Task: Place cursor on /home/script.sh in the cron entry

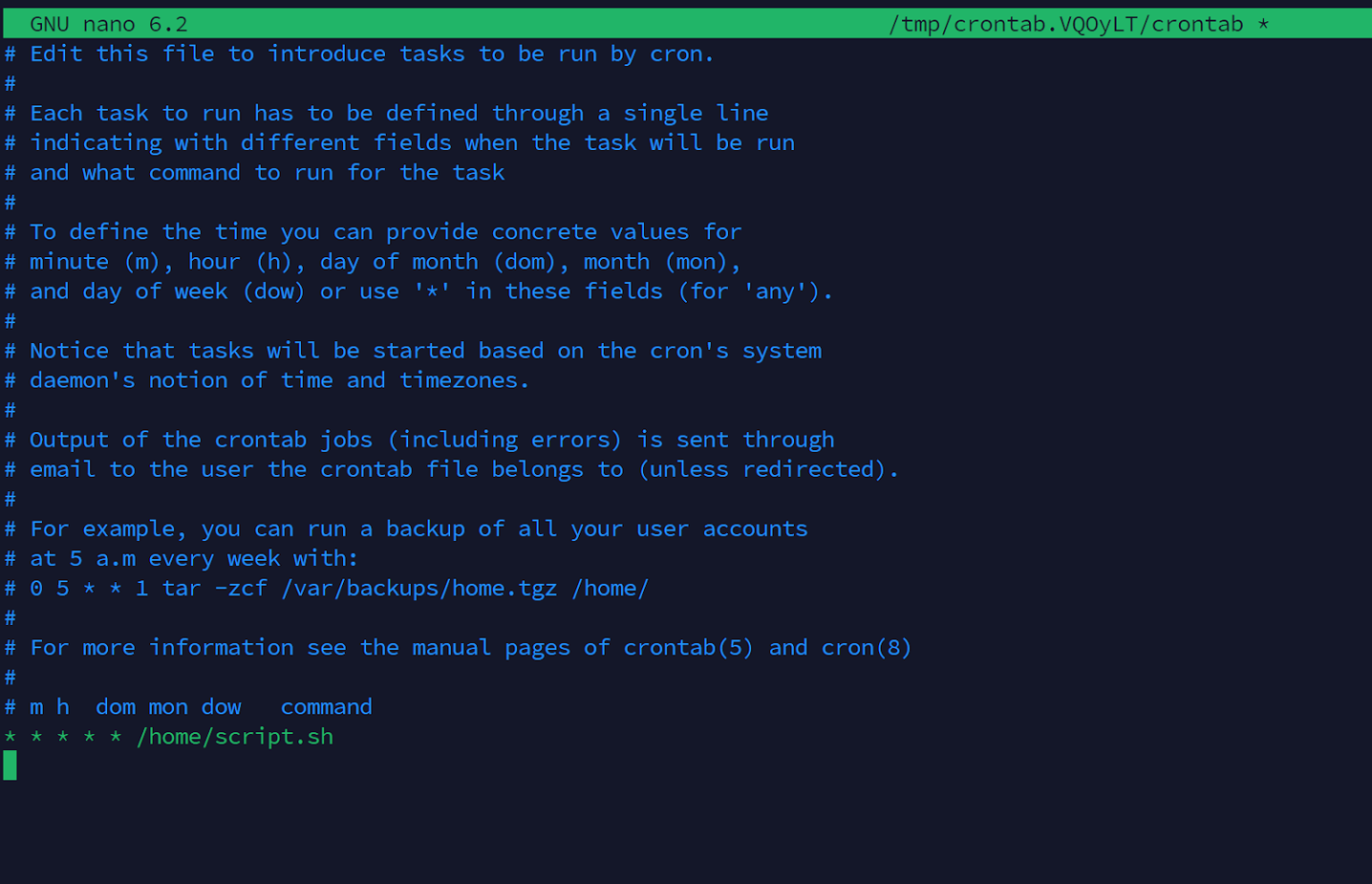Action: (235, 737)
